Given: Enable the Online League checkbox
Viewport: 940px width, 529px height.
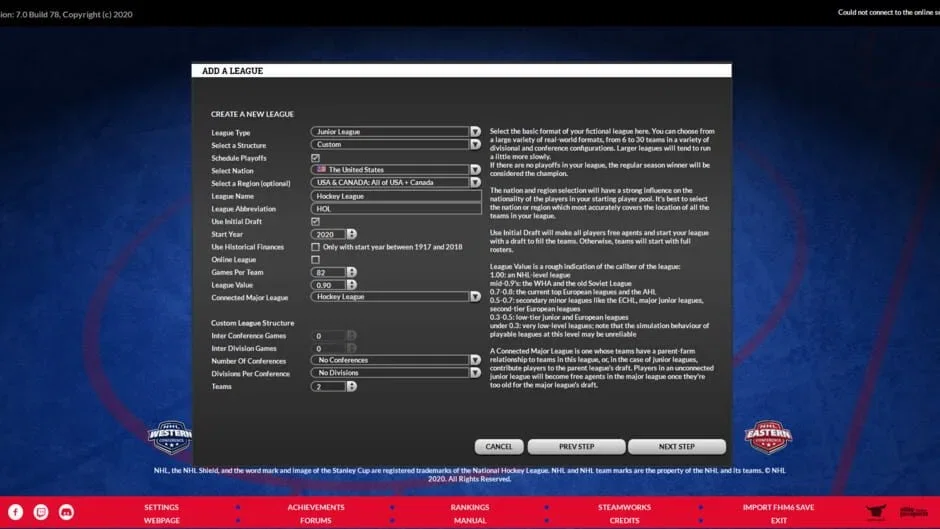Looking at the screenshot, I should [x=315, y=259].
